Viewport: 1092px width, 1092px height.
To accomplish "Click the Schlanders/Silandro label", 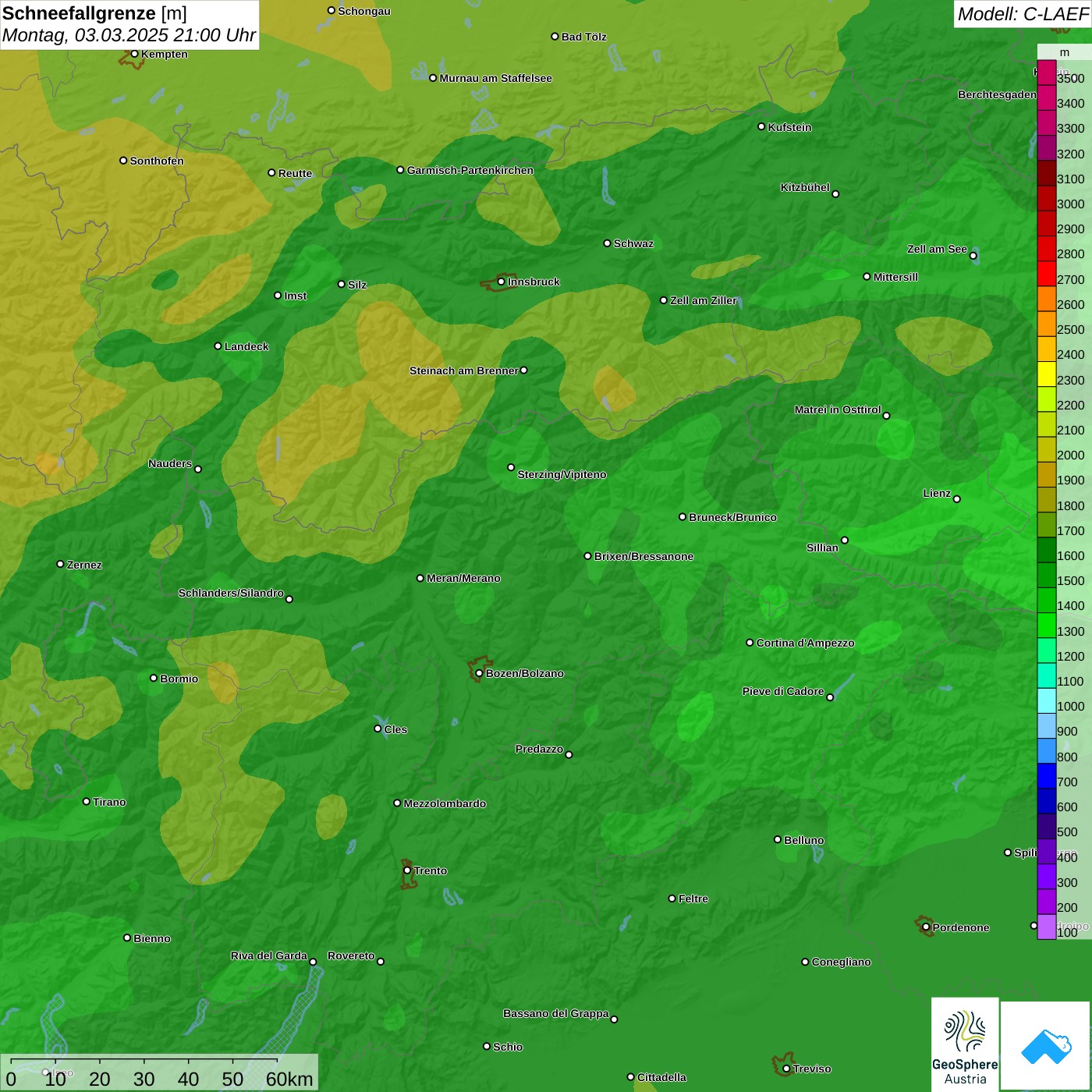I will (x=231, y=593).
